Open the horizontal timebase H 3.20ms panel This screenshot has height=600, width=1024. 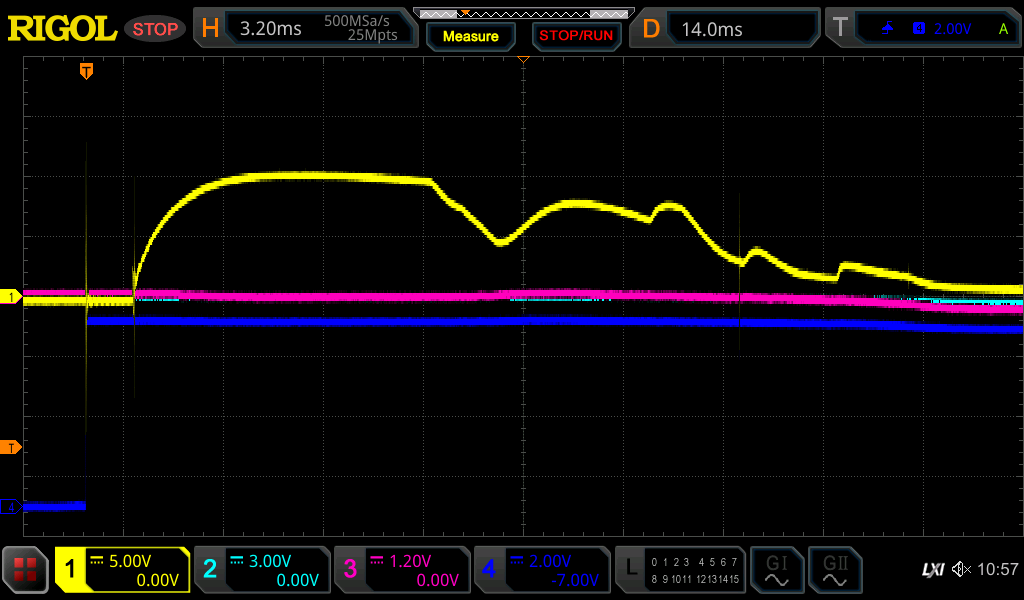point(303,29)
